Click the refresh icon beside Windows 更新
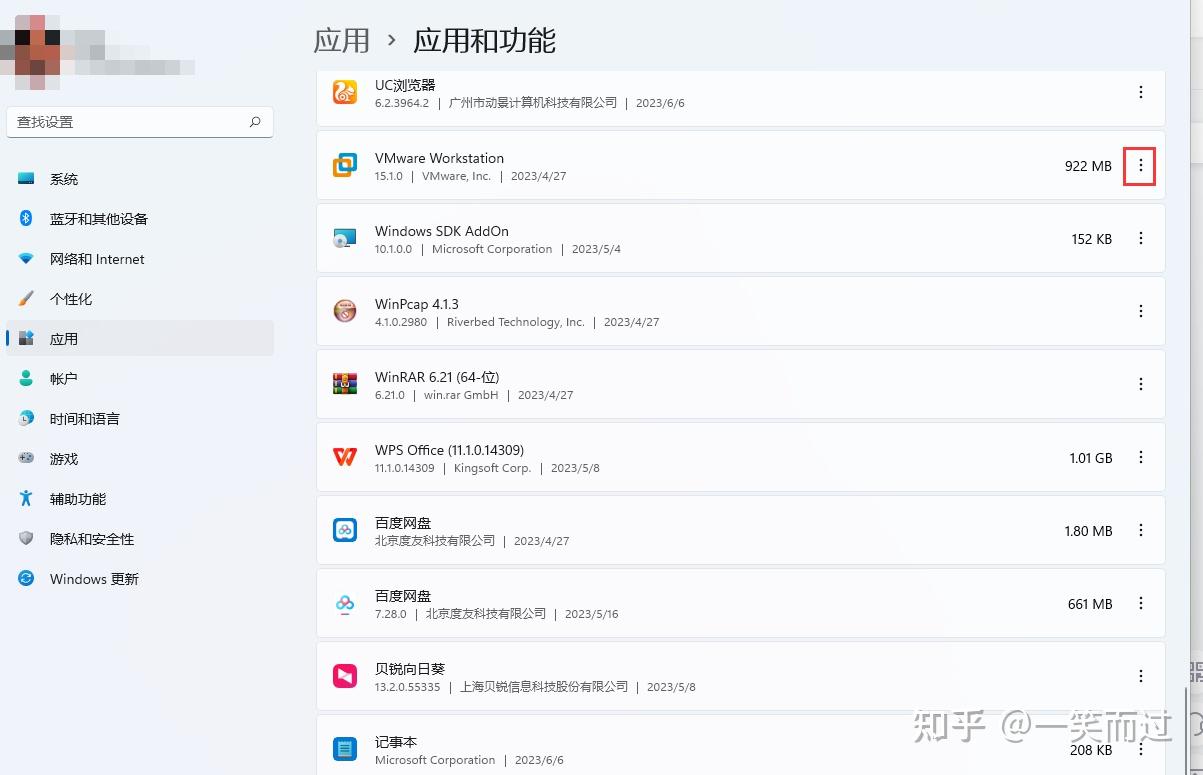The width and height of the screenshot is (1203, 775). (x=25, y=579)
